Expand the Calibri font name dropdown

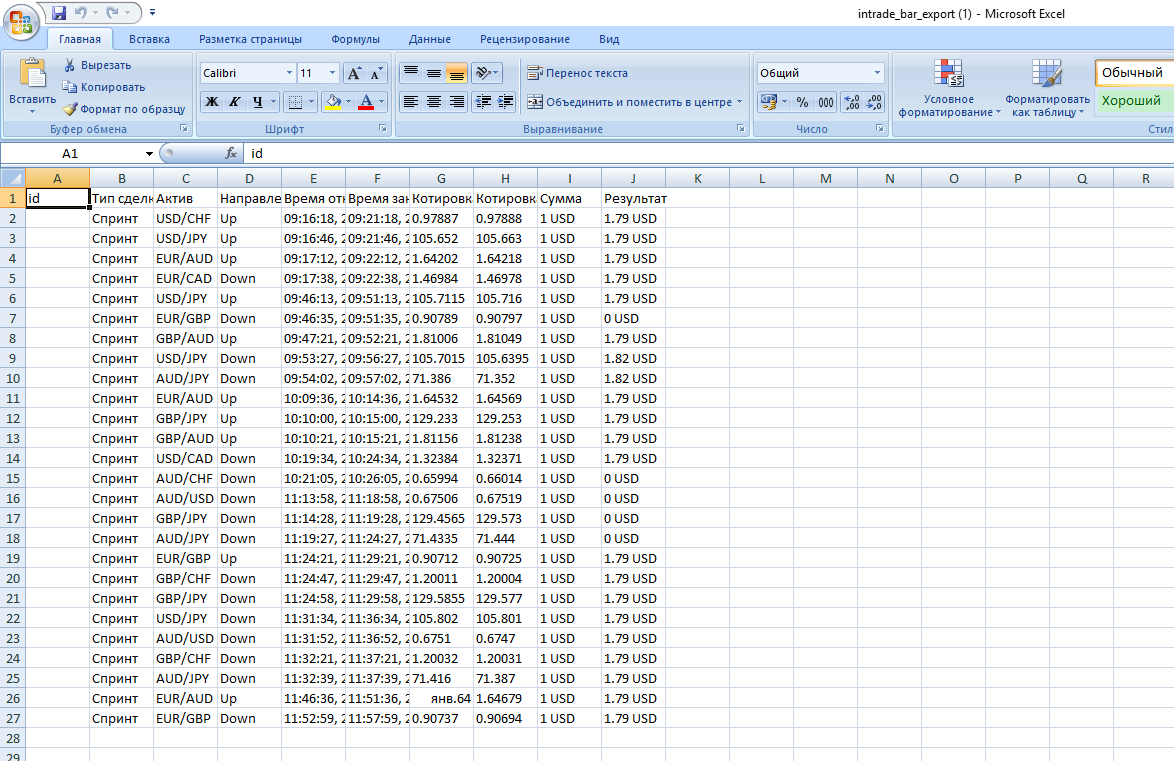[x=289, y=73]
